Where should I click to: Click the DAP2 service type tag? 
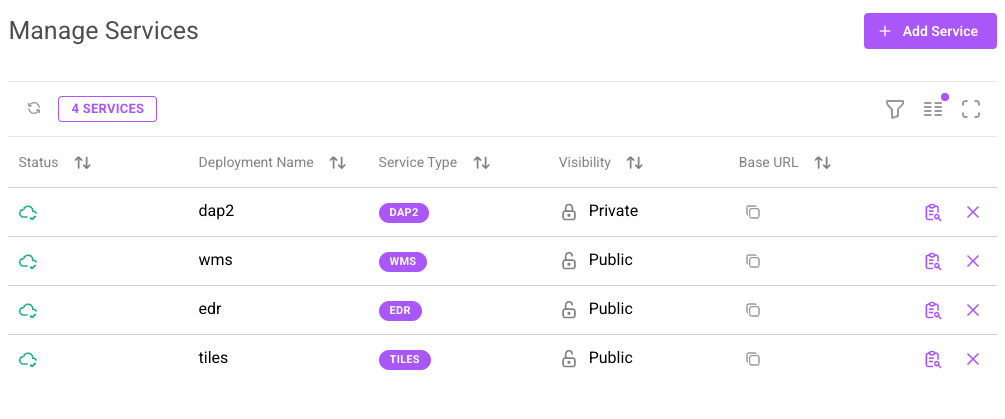pos(404,212)
